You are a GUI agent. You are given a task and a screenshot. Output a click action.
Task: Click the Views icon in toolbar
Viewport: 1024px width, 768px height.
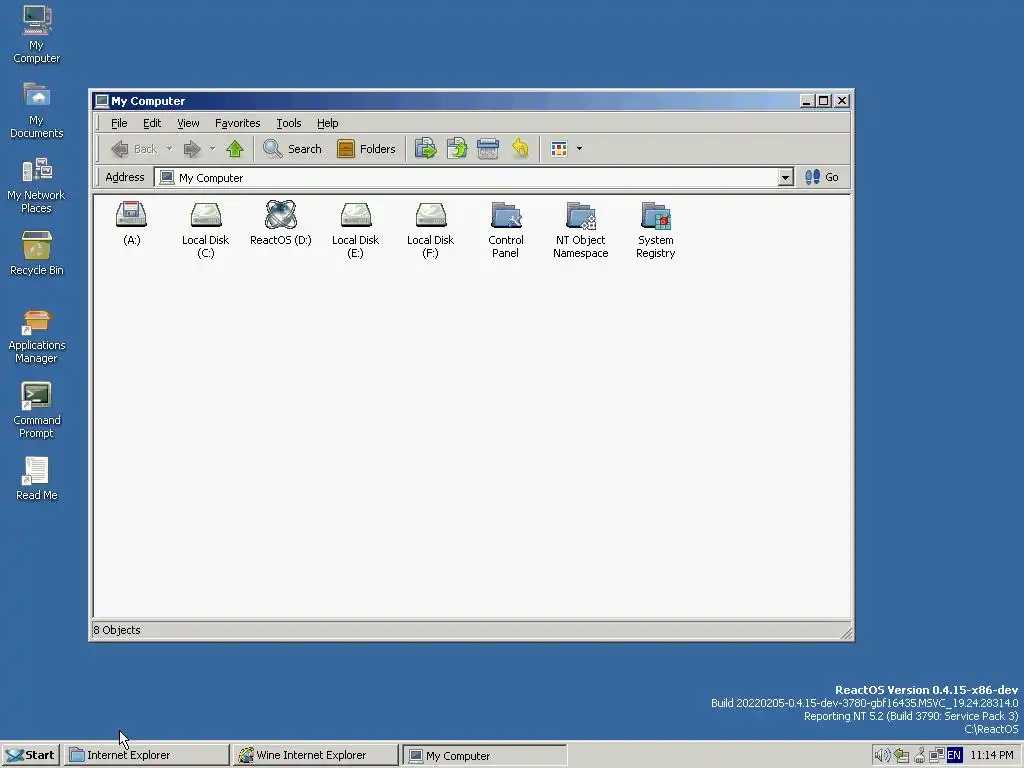(x=559, y=149)
